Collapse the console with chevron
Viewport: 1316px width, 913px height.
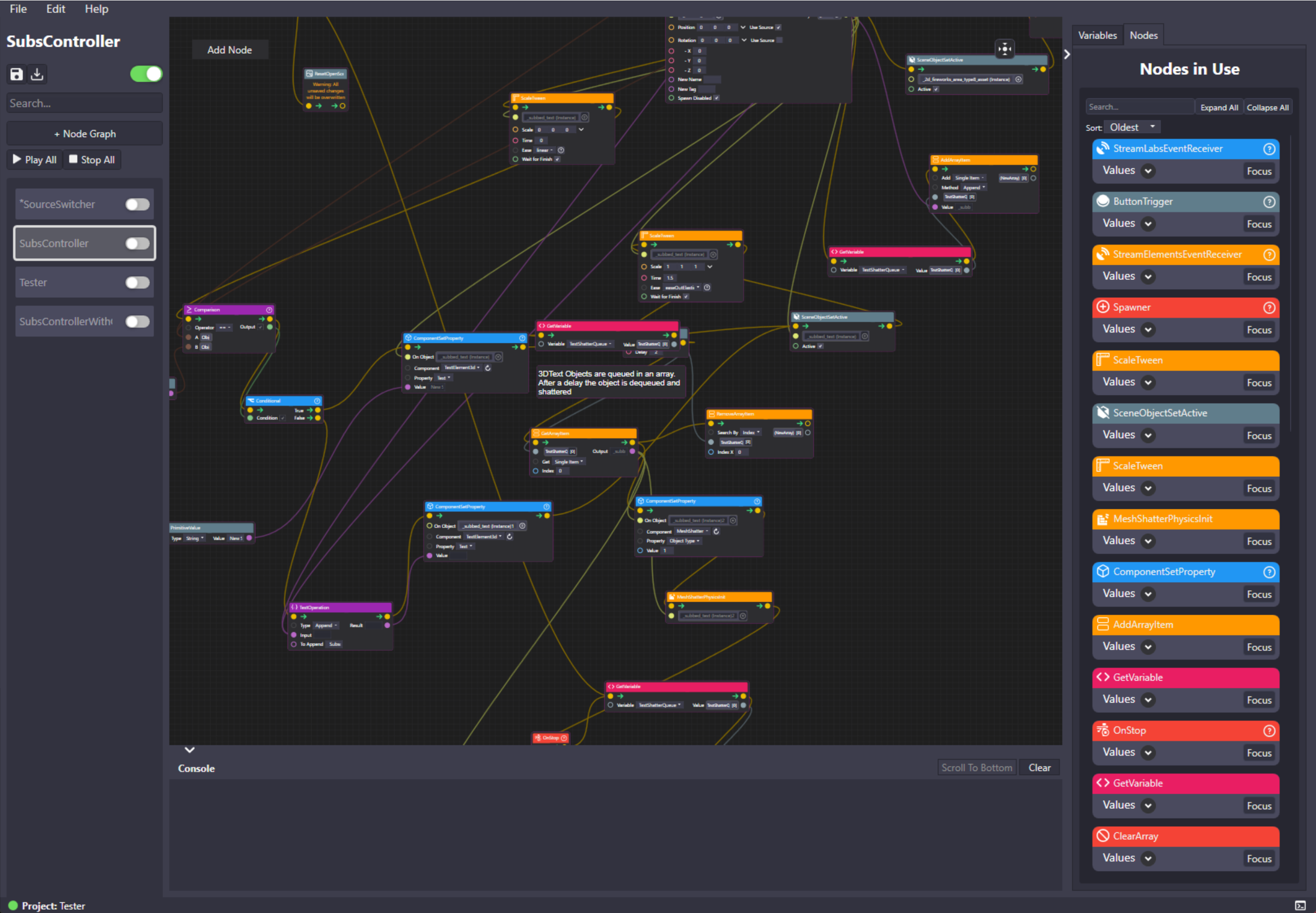pos(189,750)
